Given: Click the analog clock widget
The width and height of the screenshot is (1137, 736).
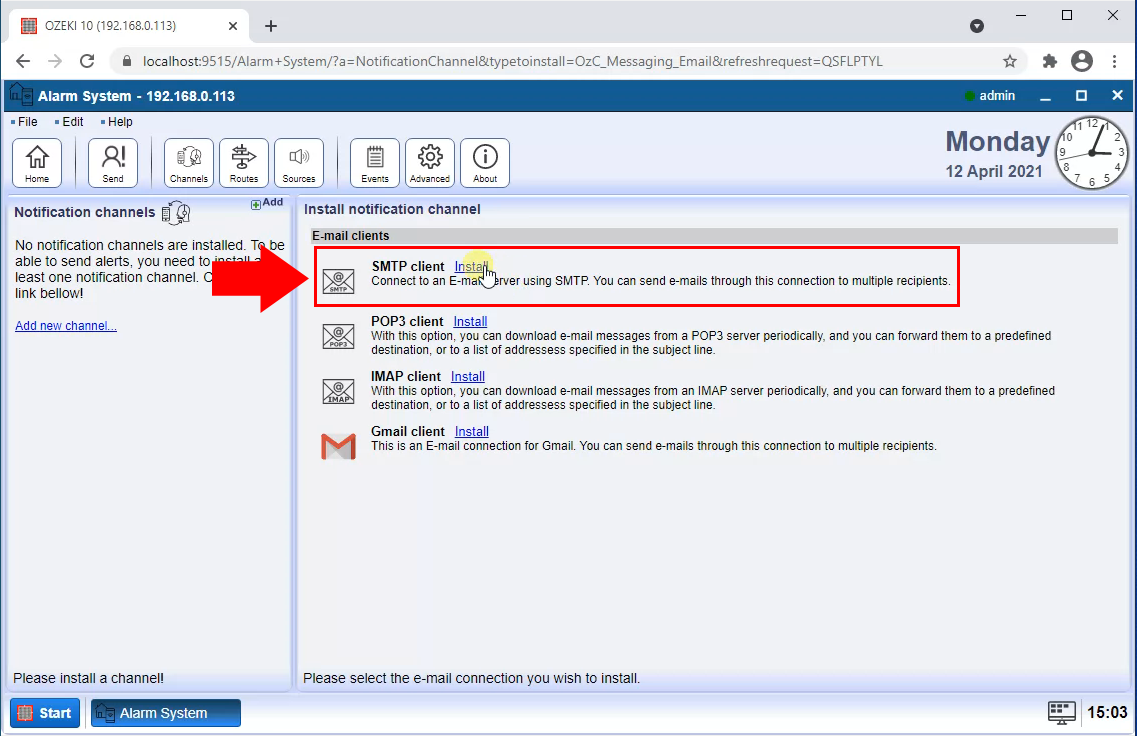Looking at the screenshot, I should pos(1091,152).
